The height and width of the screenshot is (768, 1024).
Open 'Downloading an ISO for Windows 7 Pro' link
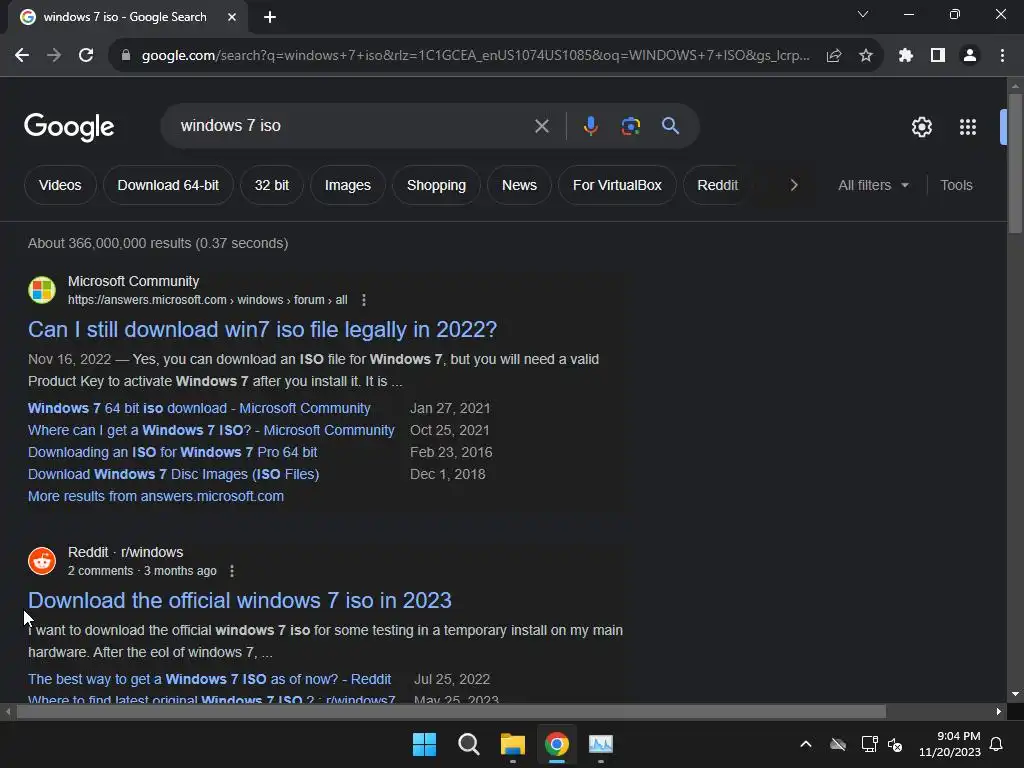pyautogui.click(x=172, y=453)
